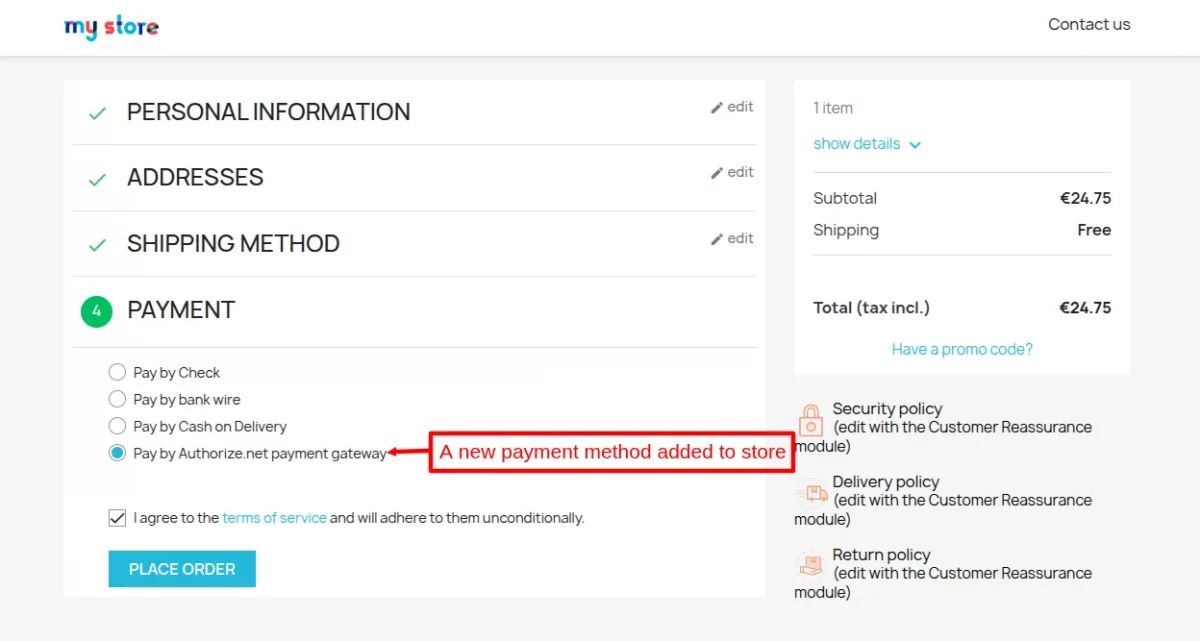Image resolution: width=1200 pixels, height=641 pixels.
Task: Open the Contact us page
Action: (1089, 24)
